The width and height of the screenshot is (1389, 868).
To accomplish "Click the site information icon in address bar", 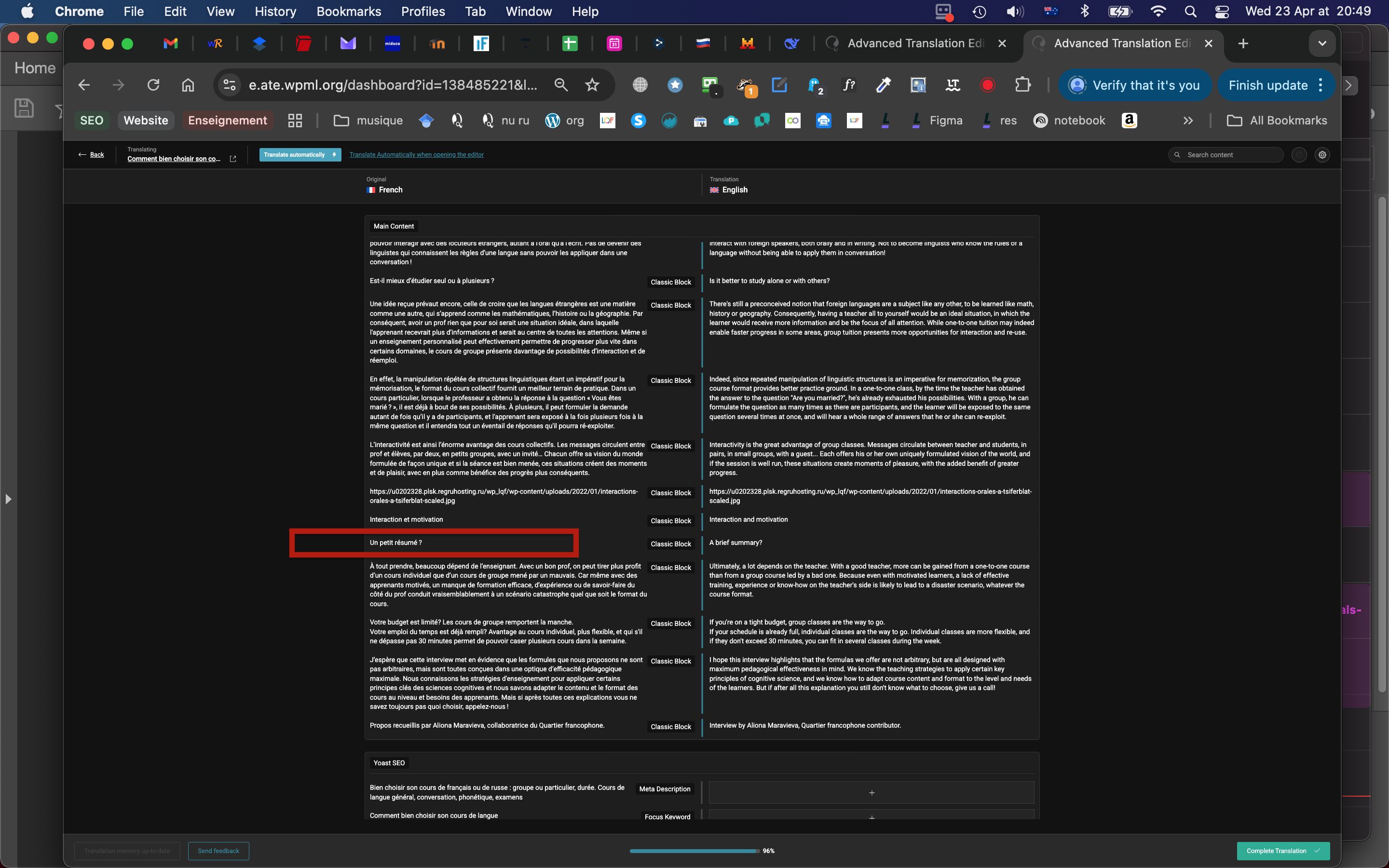I will point(230,85).
